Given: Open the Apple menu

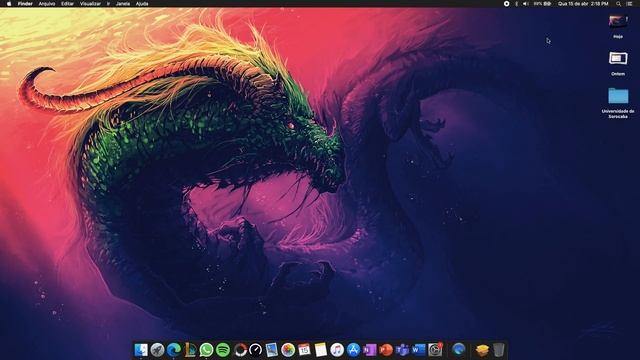Looking at the screenshot, I should coord(9,4).
